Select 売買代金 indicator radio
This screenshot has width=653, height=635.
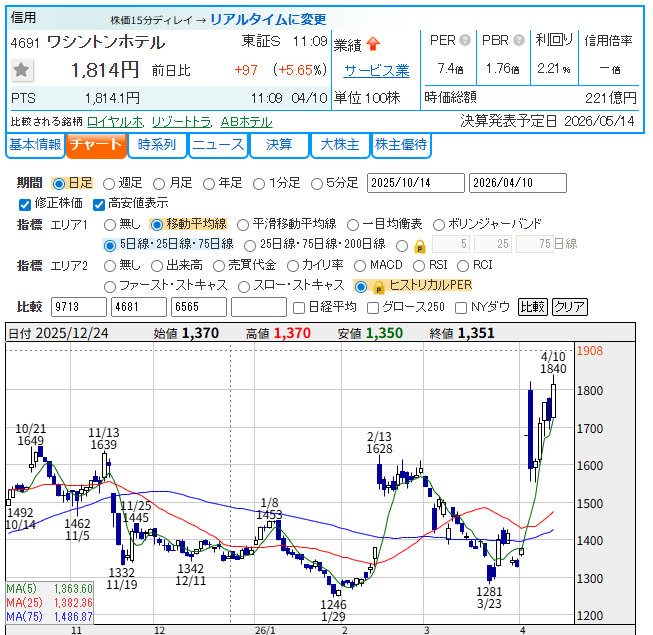coord(219,266)
